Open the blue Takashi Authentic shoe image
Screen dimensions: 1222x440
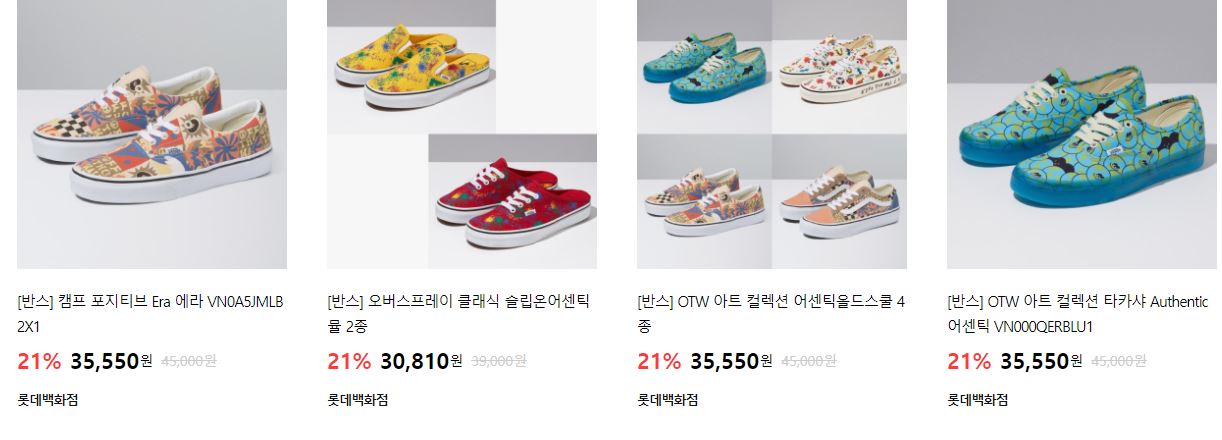click(x=1082, y=134)
